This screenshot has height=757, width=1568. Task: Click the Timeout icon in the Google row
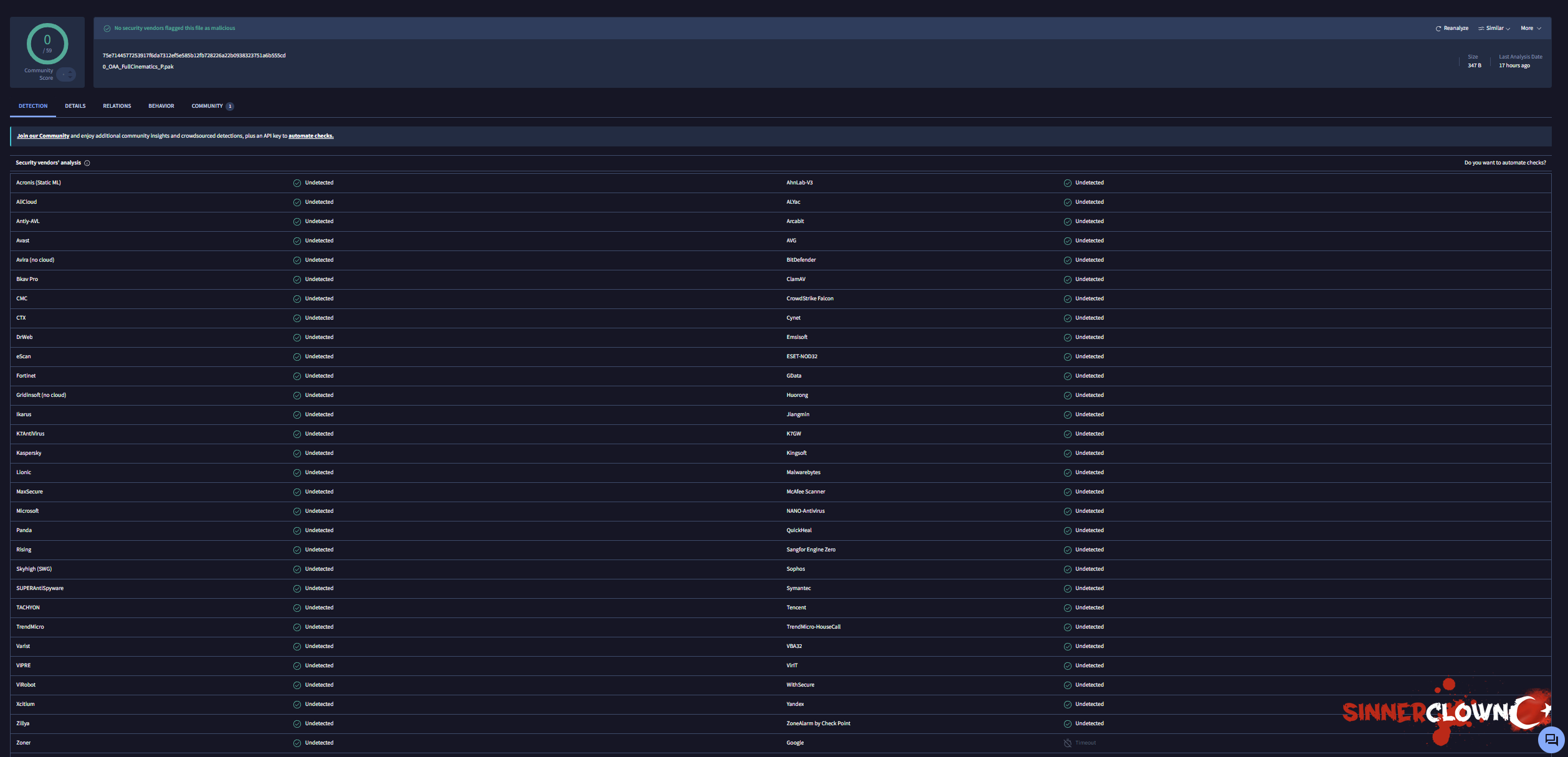[x=1068, y=743]
